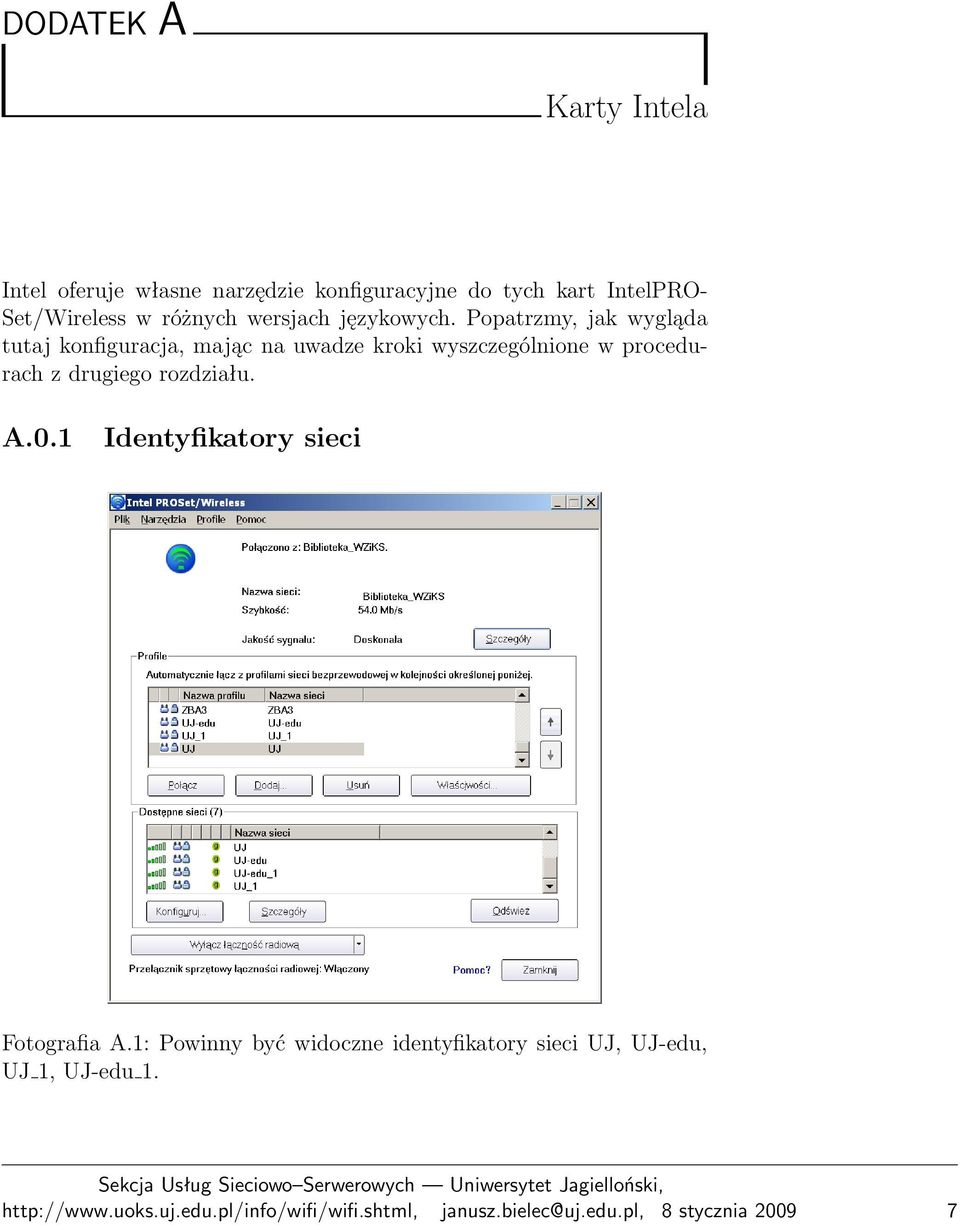Move selected profile up with arrow button

click(x=551, y=722)
